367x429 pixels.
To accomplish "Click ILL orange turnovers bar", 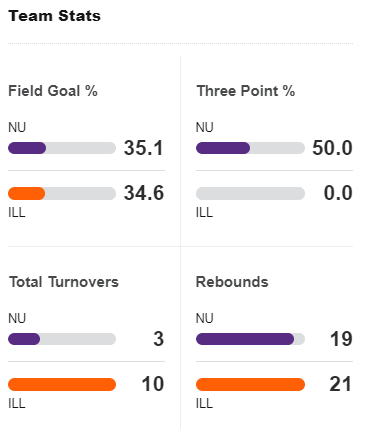I will tap(62, 384).
